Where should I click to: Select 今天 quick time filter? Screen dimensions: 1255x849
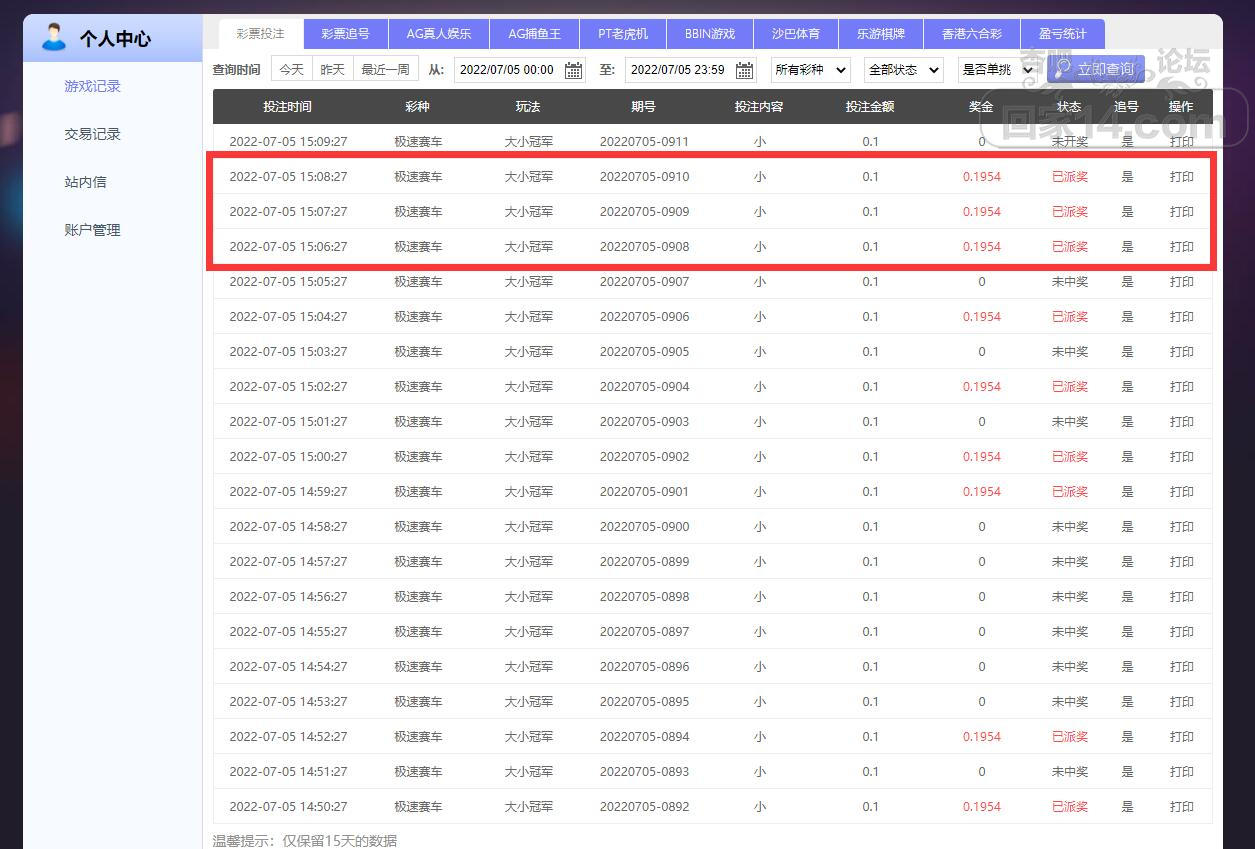291,70
